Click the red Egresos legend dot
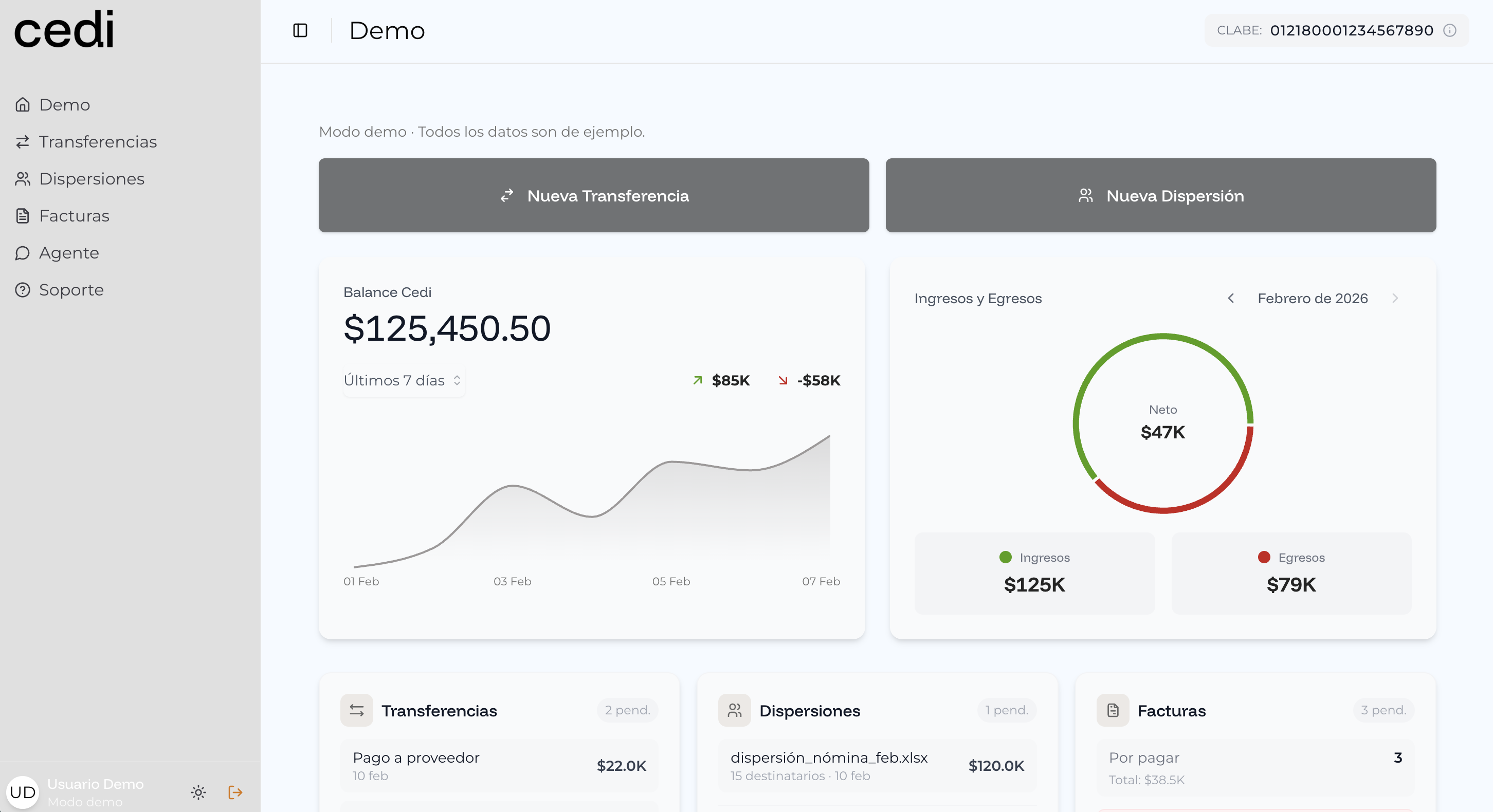Screen dimensions: 1493x812 (x=1264, y=557)
